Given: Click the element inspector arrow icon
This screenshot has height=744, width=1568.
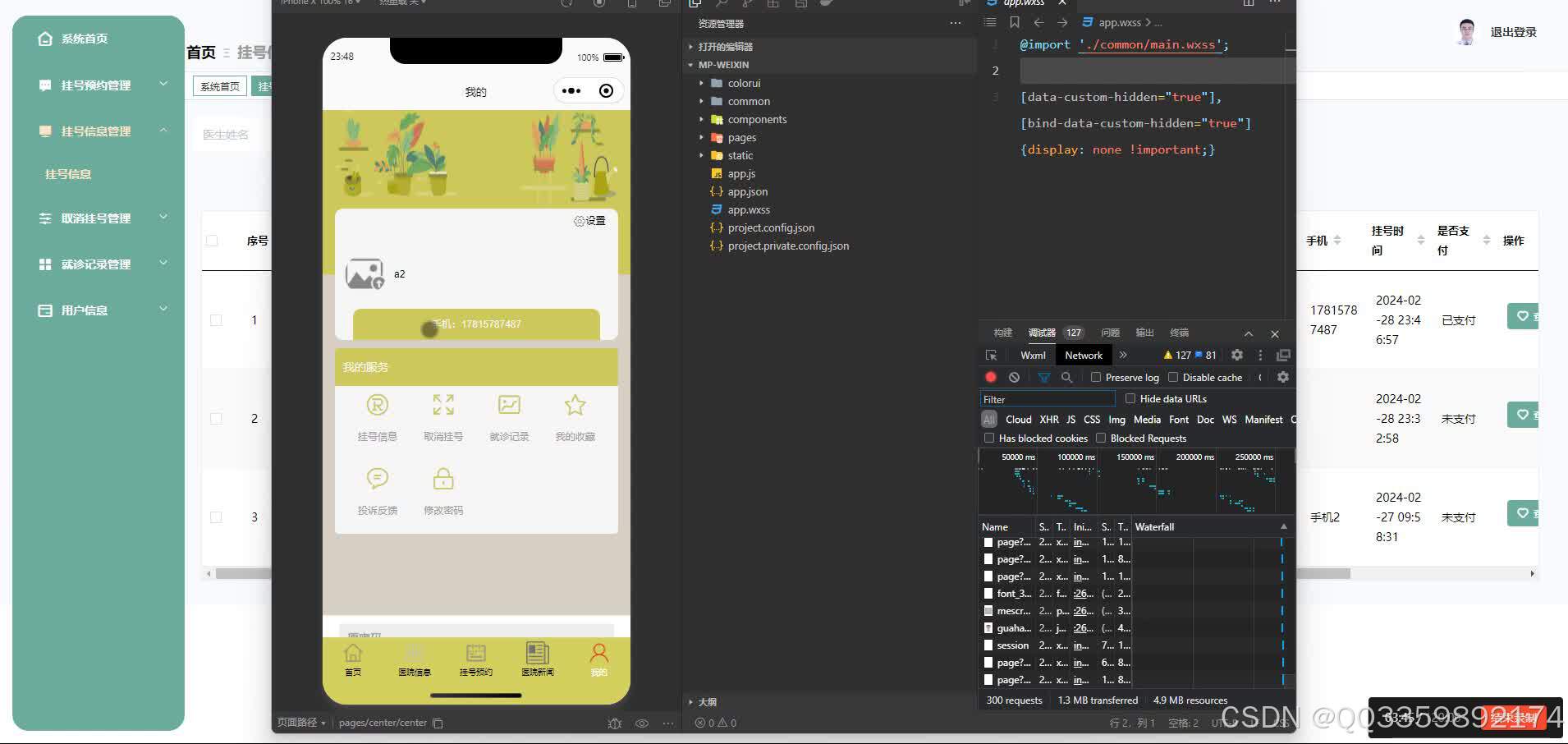Looking at the screenshot, I should (x=991, y=355).
